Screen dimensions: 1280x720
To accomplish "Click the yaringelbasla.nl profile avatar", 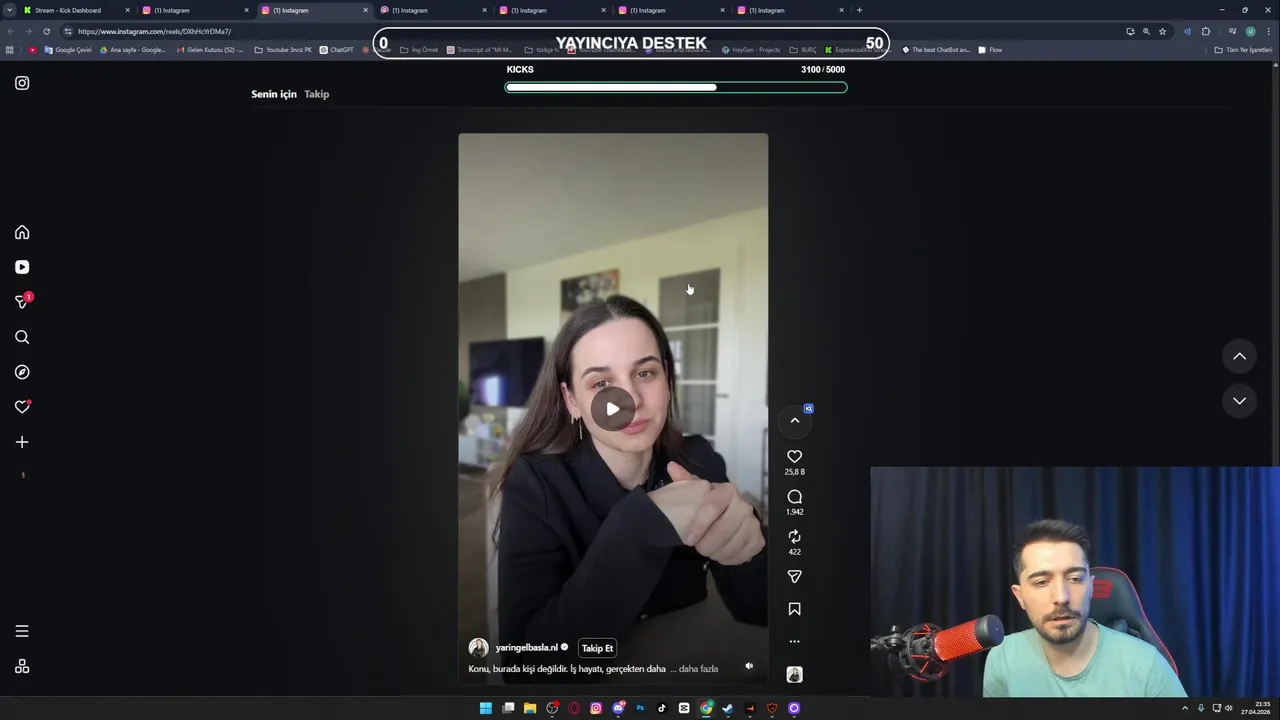I will click(478, 648).
